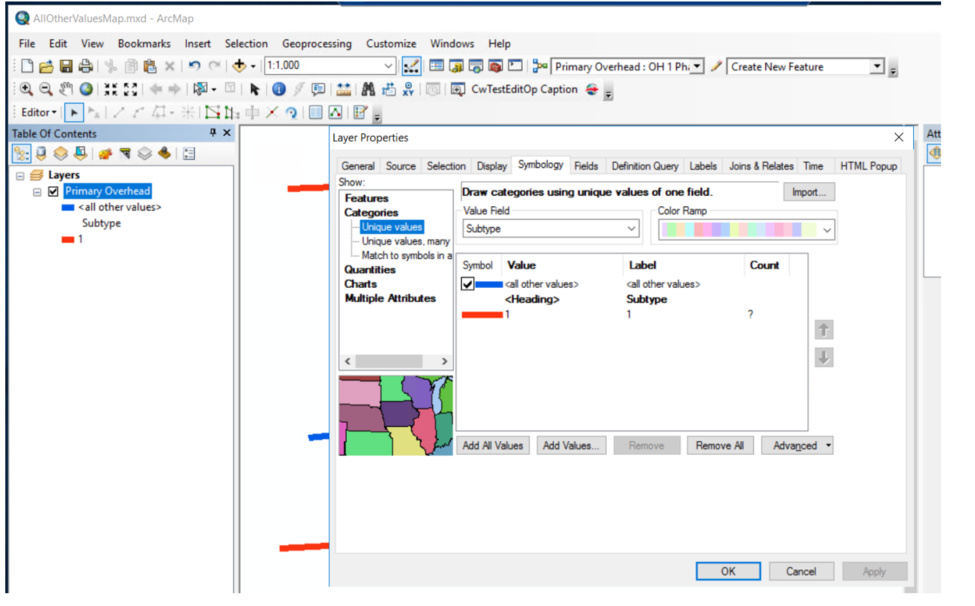The height and width of the screenshot is (606, 975).
Task: Open the Attributes table icon in Editor toolbar
Action: pos(316,112)
